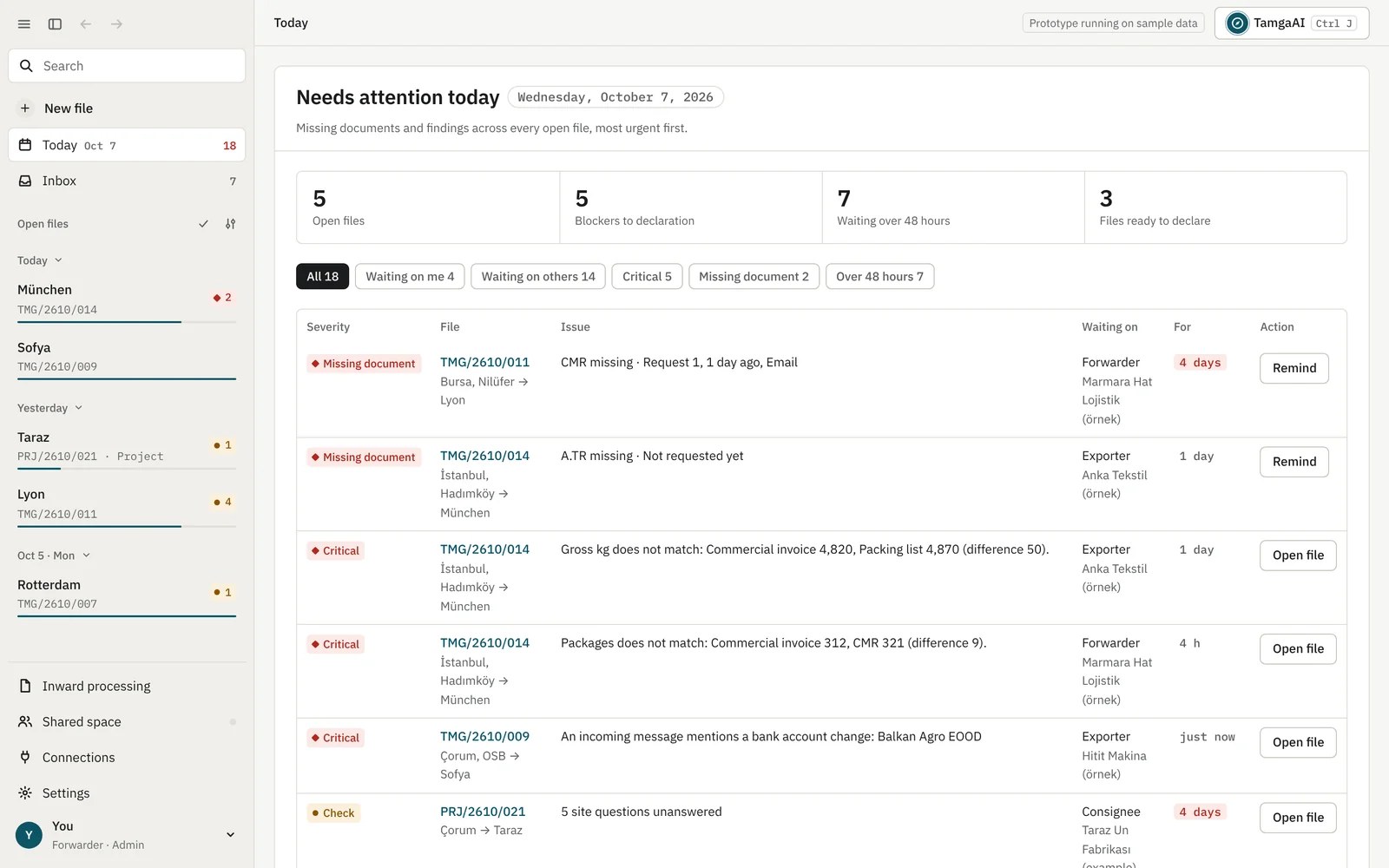Open the TMG/2610/011 link in CMR row
The height and width of the screenshot is (868, 1389).
(484, 362)
